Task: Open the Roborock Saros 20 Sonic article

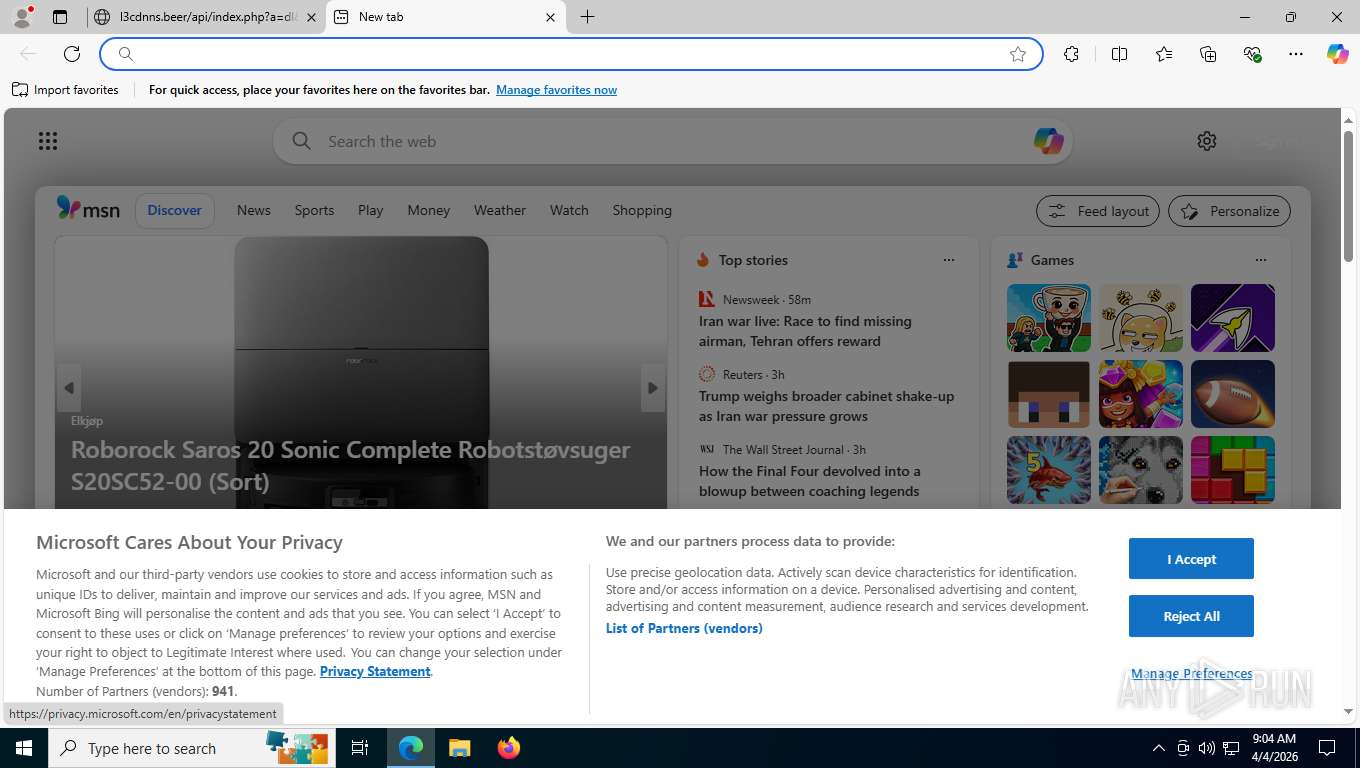Action: pos(351,465)
